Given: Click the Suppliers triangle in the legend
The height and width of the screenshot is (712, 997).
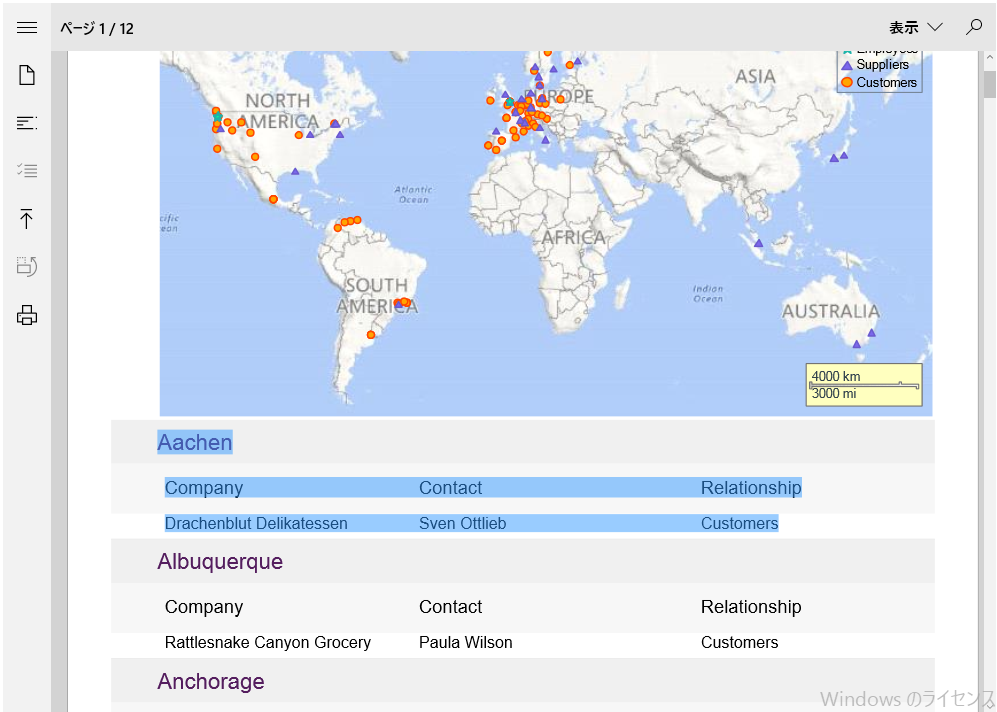Looking at the screenshot, I should 846,65.
